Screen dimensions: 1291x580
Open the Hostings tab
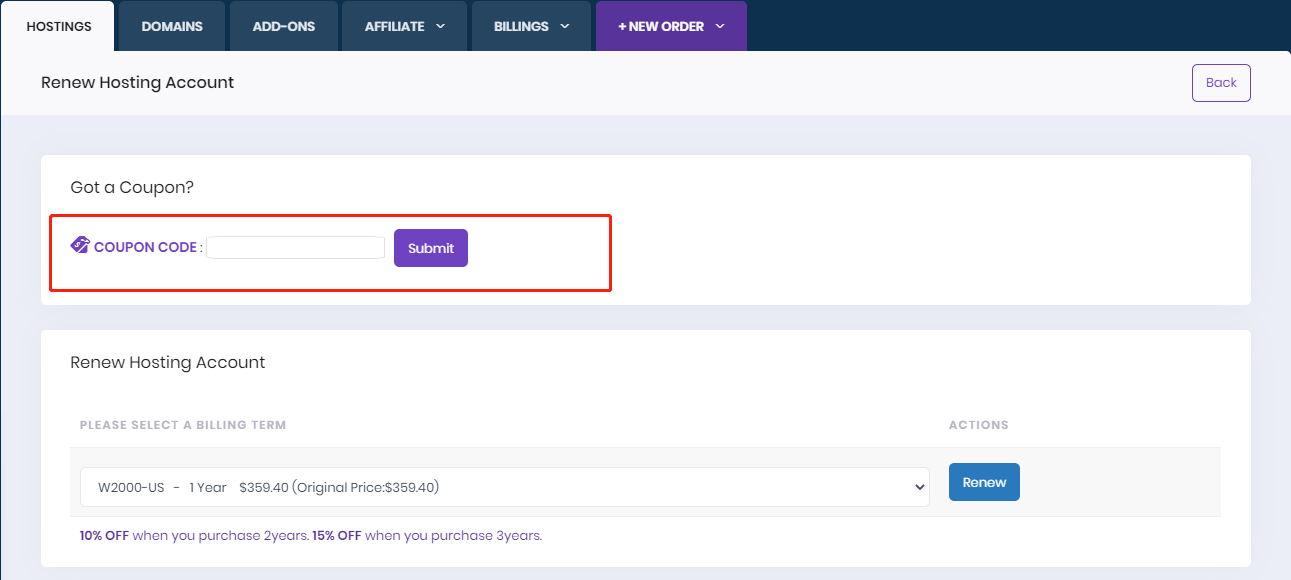58,26
